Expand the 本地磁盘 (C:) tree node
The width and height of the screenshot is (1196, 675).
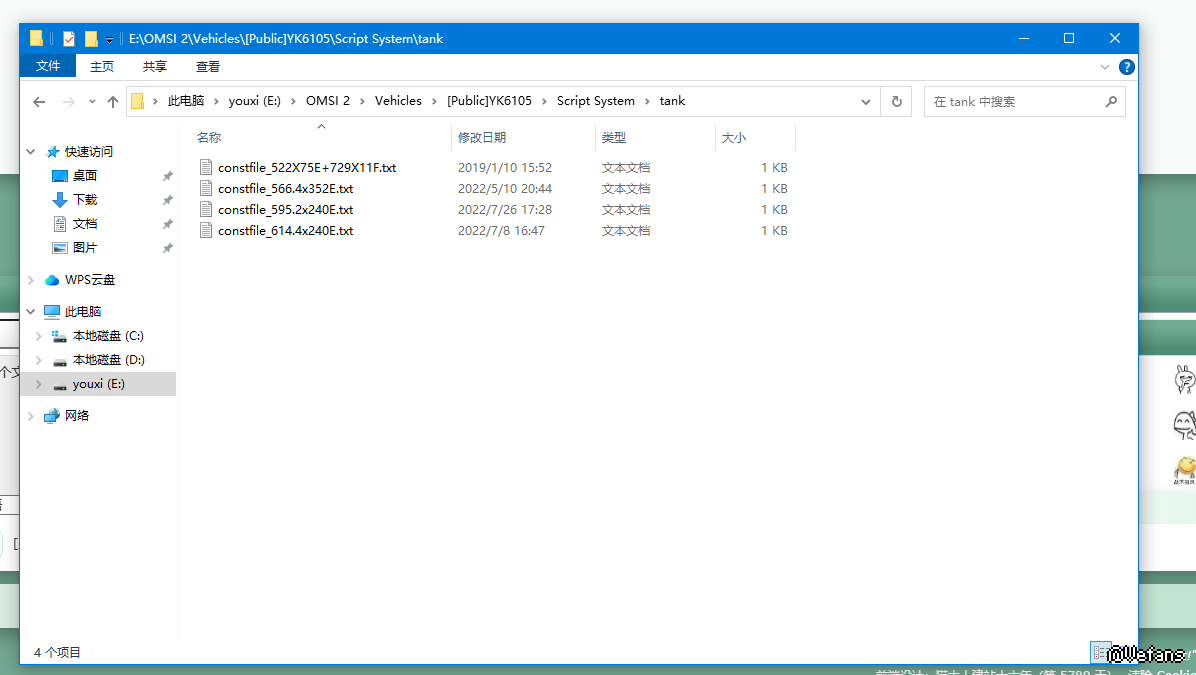click(39, 336)
